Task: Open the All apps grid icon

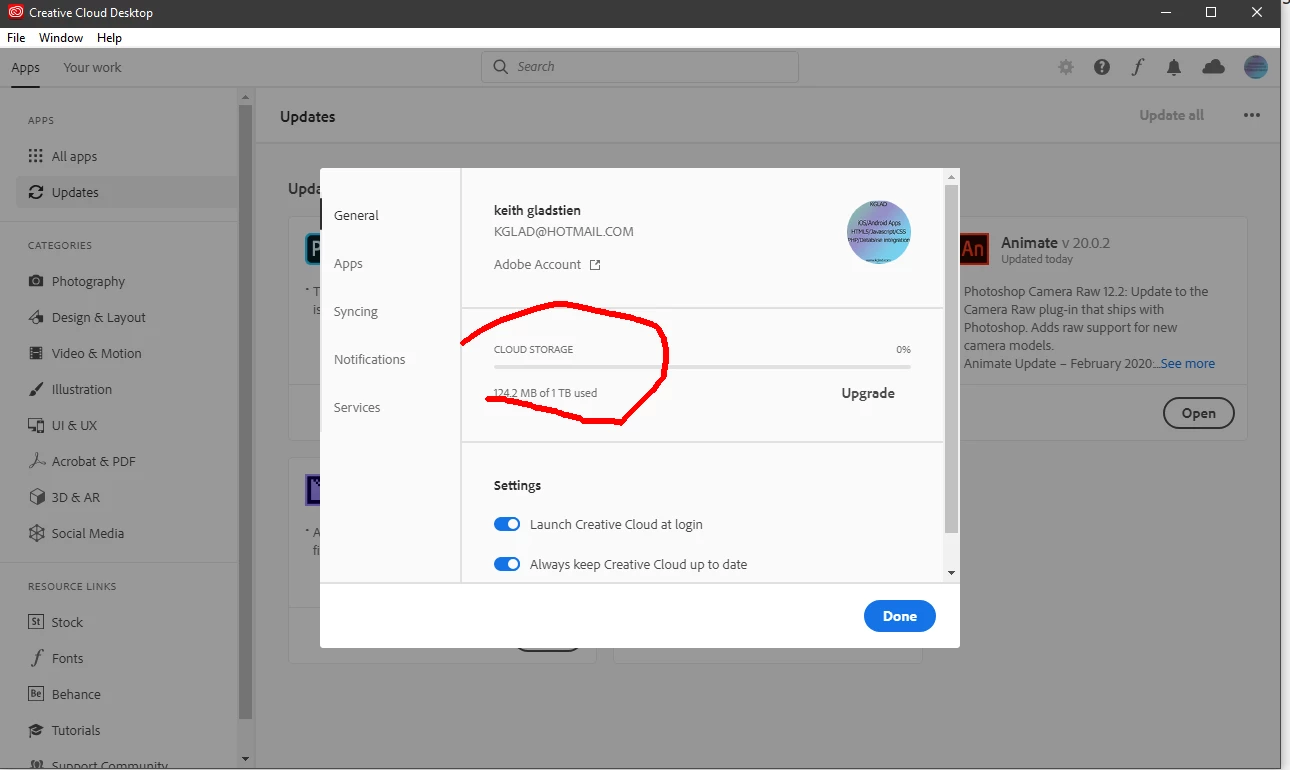Action: 36,156
